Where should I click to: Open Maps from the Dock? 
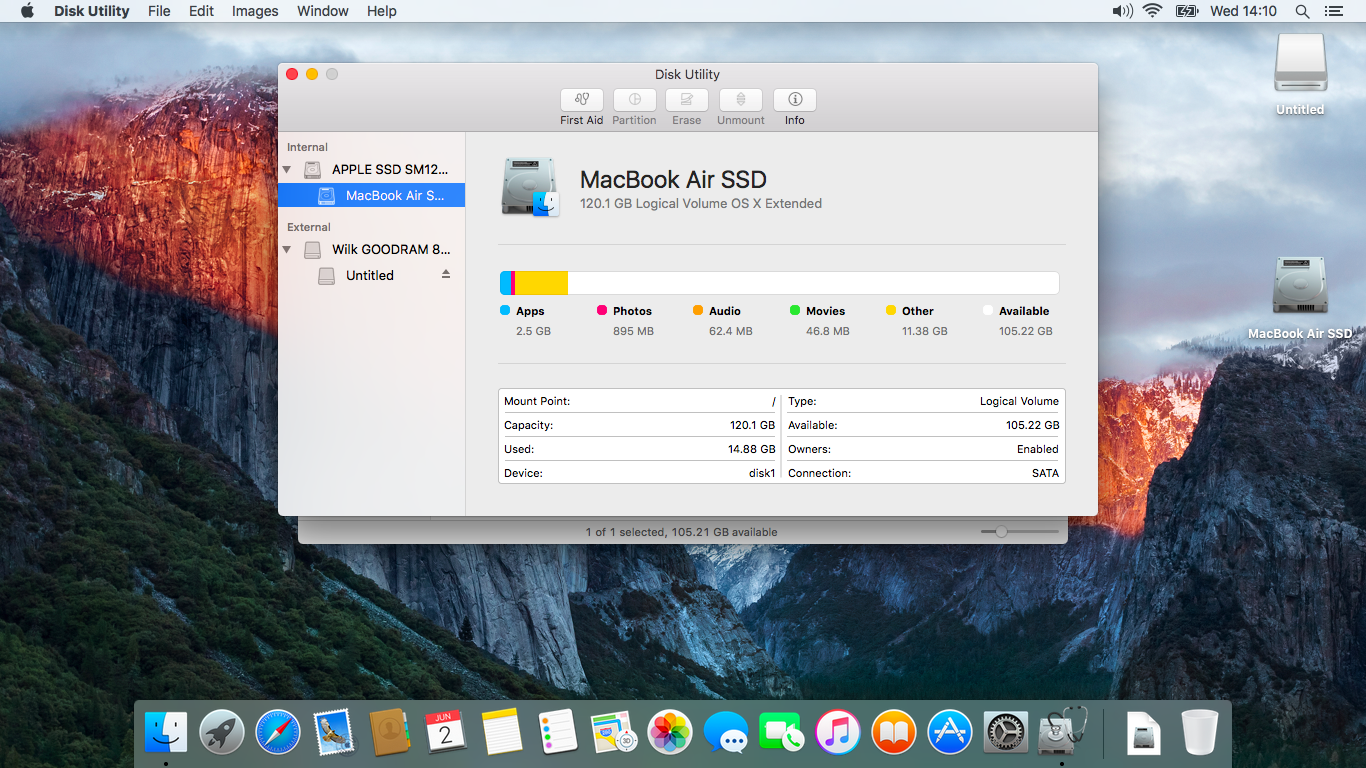[x=614, y=732]
